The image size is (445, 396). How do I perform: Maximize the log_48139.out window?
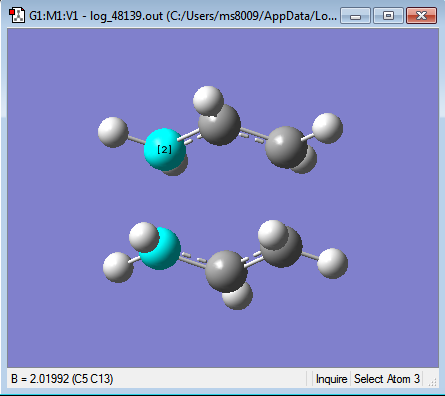[x=388, y=16]
